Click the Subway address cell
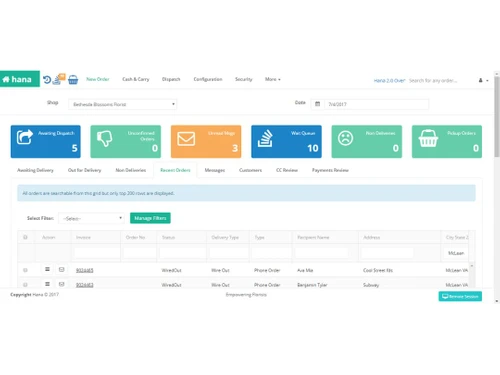 371,285
